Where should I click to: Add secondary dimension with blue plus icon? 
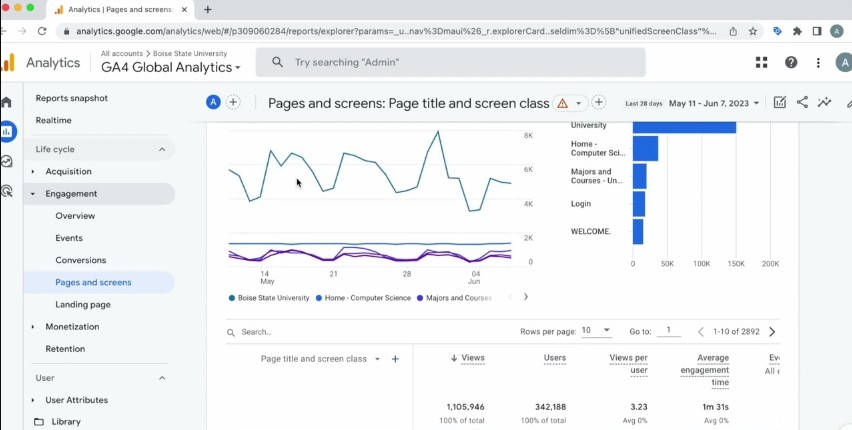pyautogui.click(x=396, y=359)
